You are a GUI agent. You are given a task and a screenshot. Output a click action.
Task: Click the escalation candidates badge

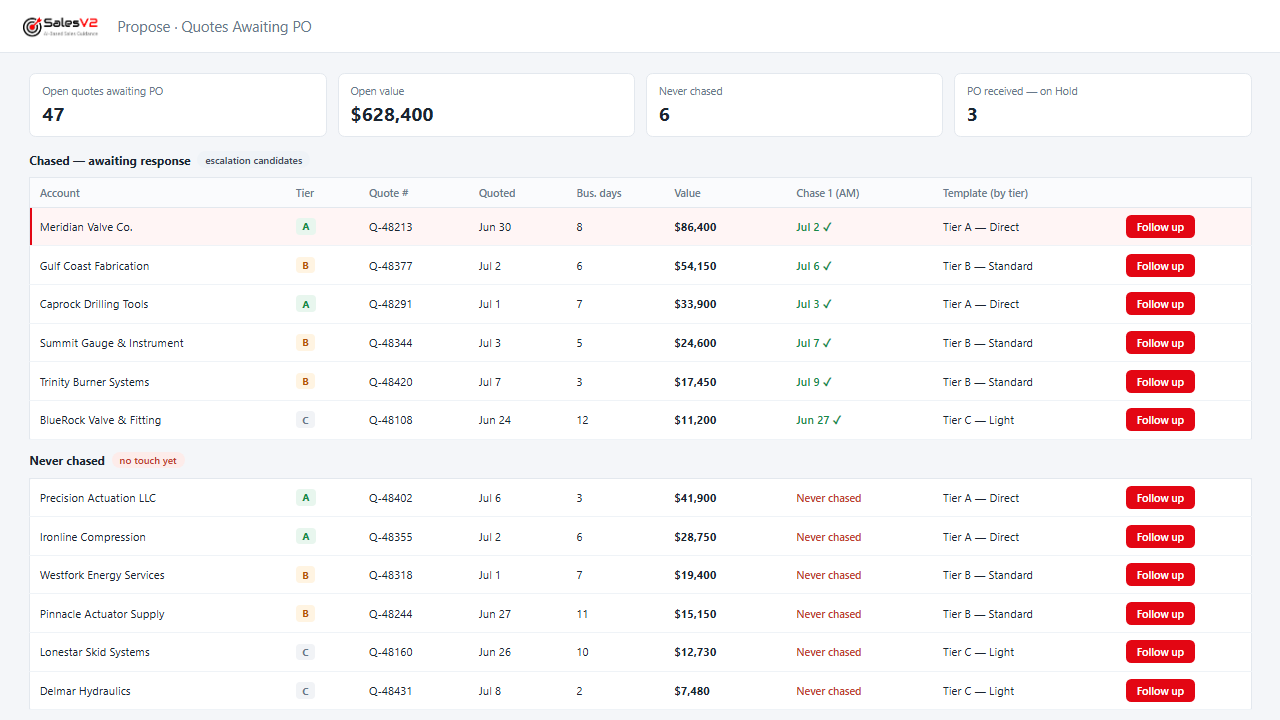(254, 161)
